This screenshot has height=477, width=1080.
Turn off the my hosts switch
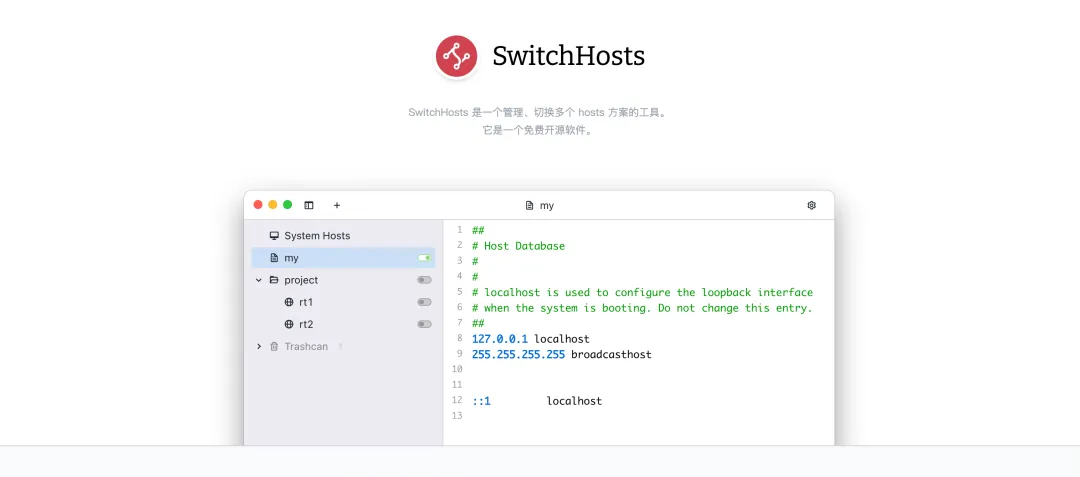(424, 257)
